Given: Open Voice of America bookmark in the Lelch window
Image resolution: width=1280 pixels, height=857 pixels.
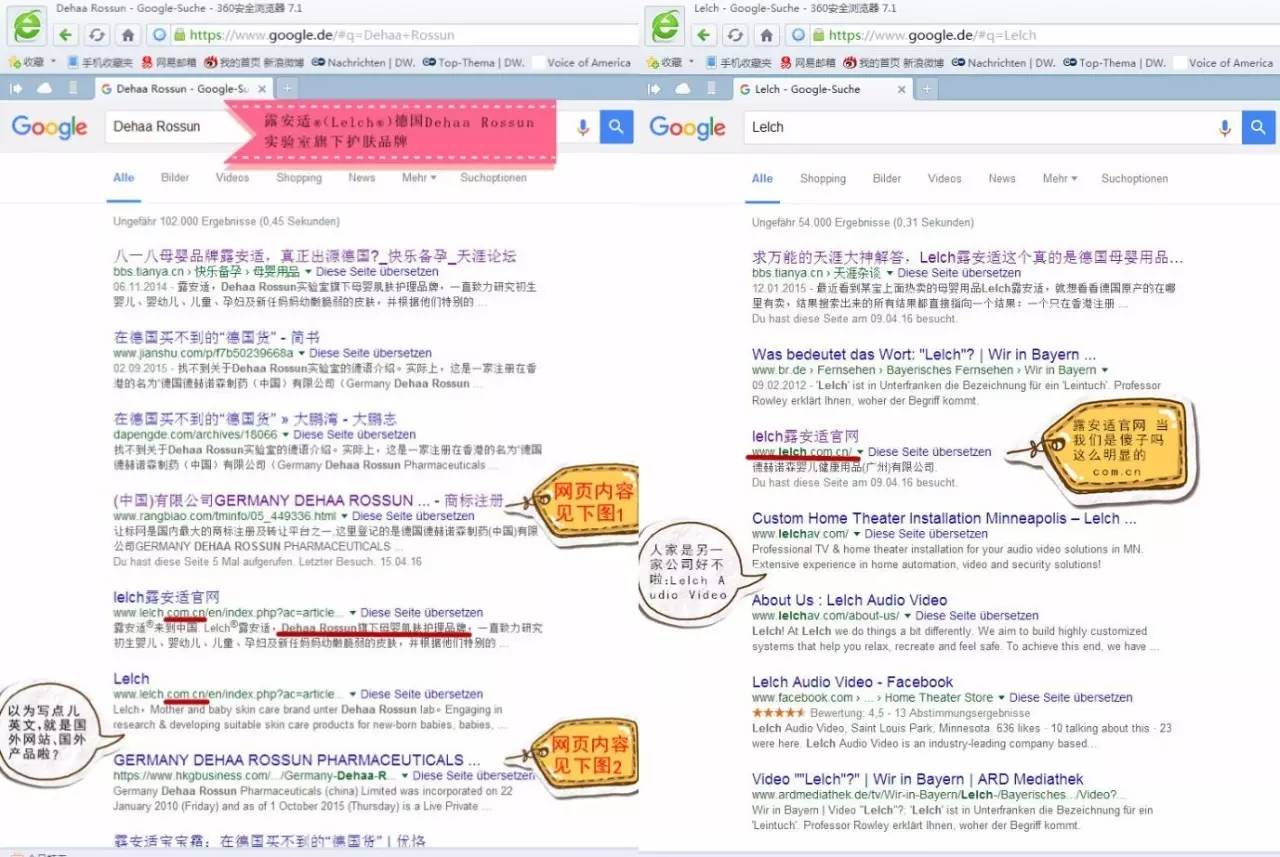Looking at the screenshot, I should click(x=1223, y=63).
